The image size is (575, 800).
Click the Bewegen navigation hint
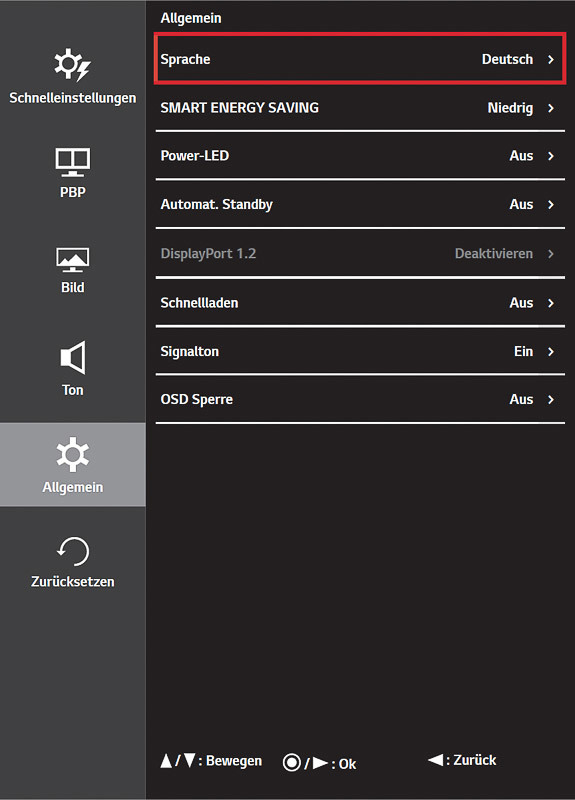tap(234, 761)
